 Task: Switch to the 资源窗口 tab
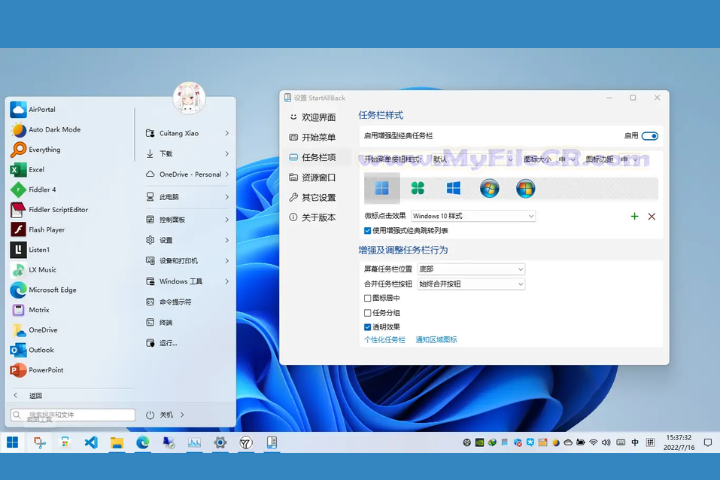313,177
